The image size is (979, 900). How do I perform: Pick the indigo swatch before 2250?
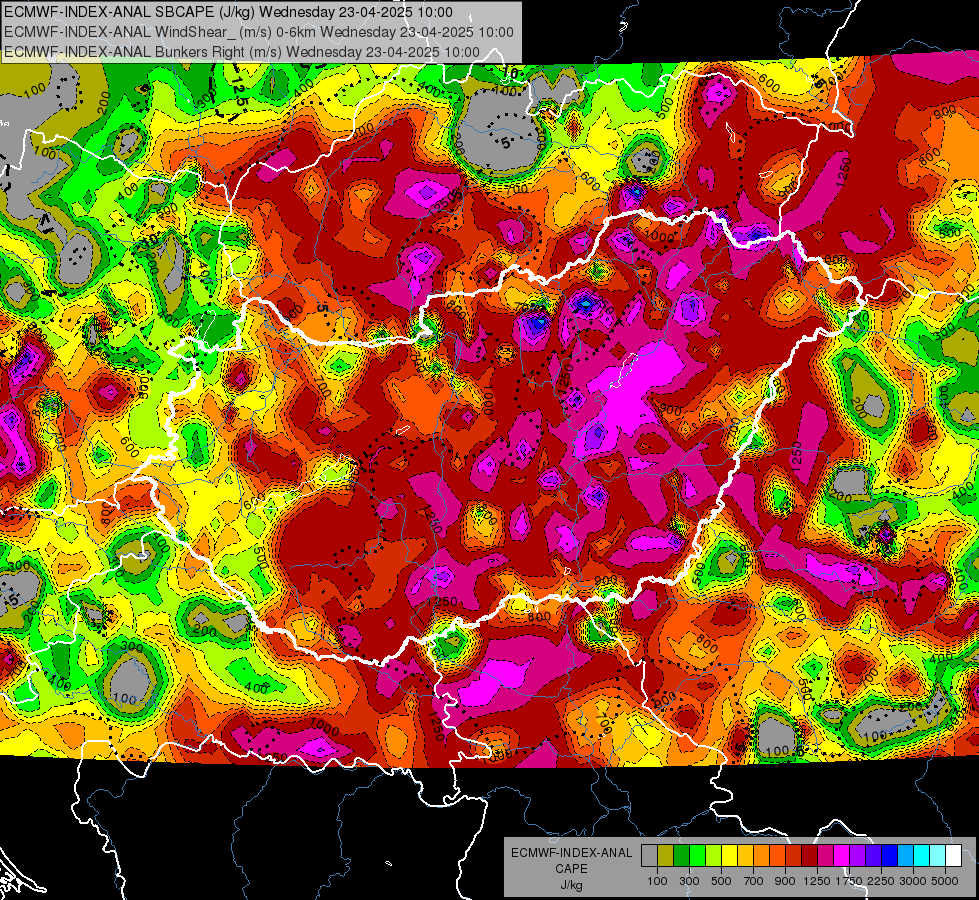tap(873, 855)
